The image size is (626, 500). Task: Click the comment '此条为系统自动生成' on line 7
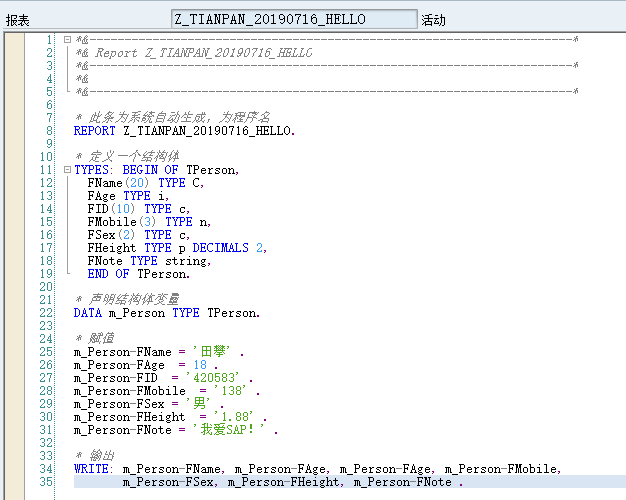click(173, 117)
